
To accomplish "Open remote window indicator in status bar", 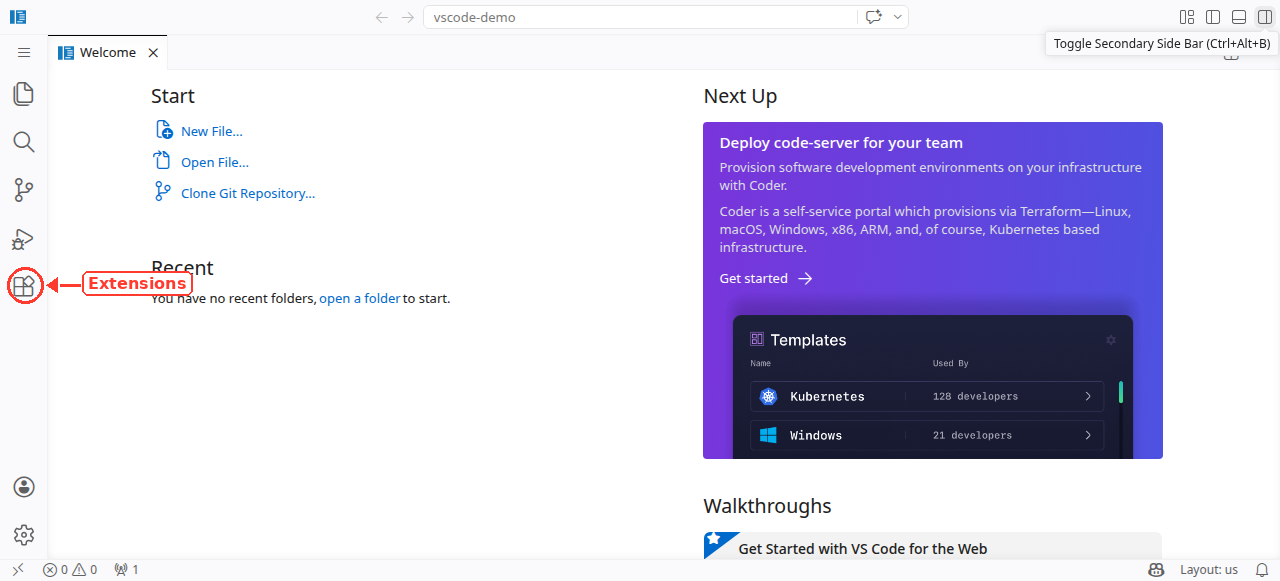I will coord(18,570).
